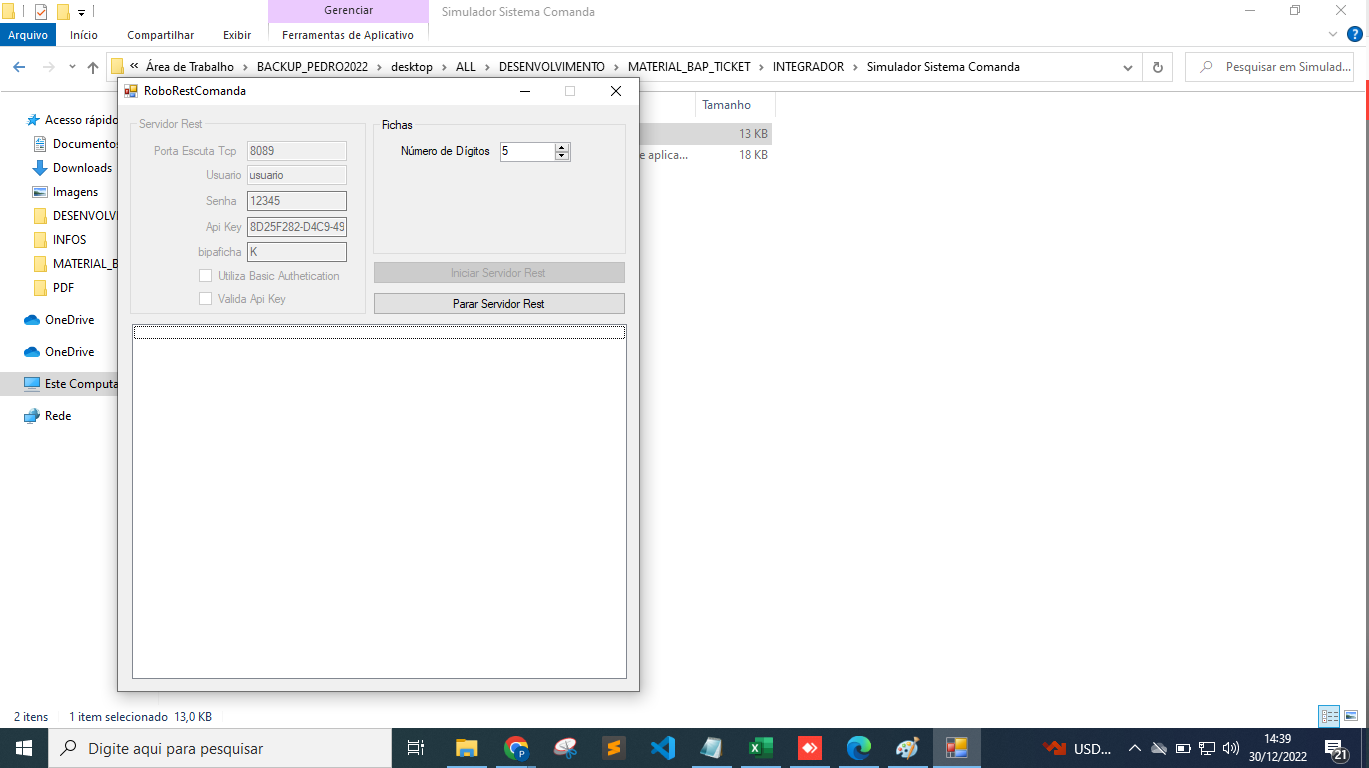Click the Windows Start button
The image size is (1369, 768).
(24, 748)
